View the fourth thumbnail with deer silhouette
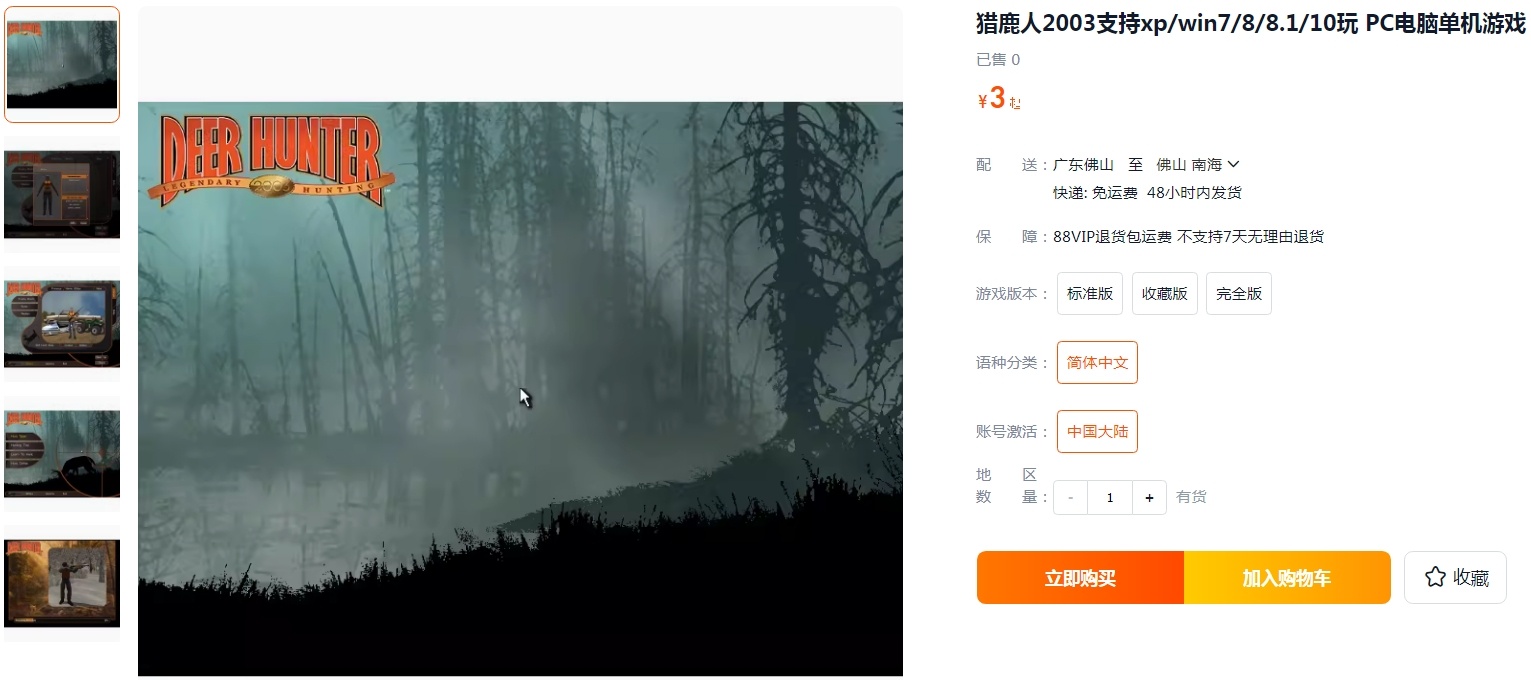Viewport: 1531px width, 680px height. pos(62,454)
